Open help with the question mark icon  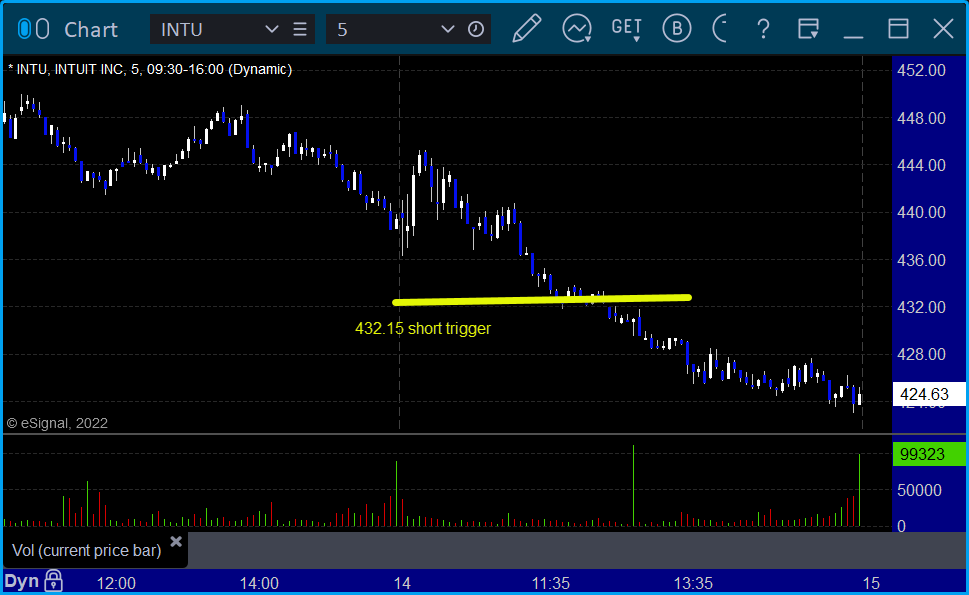pos(763,29)
